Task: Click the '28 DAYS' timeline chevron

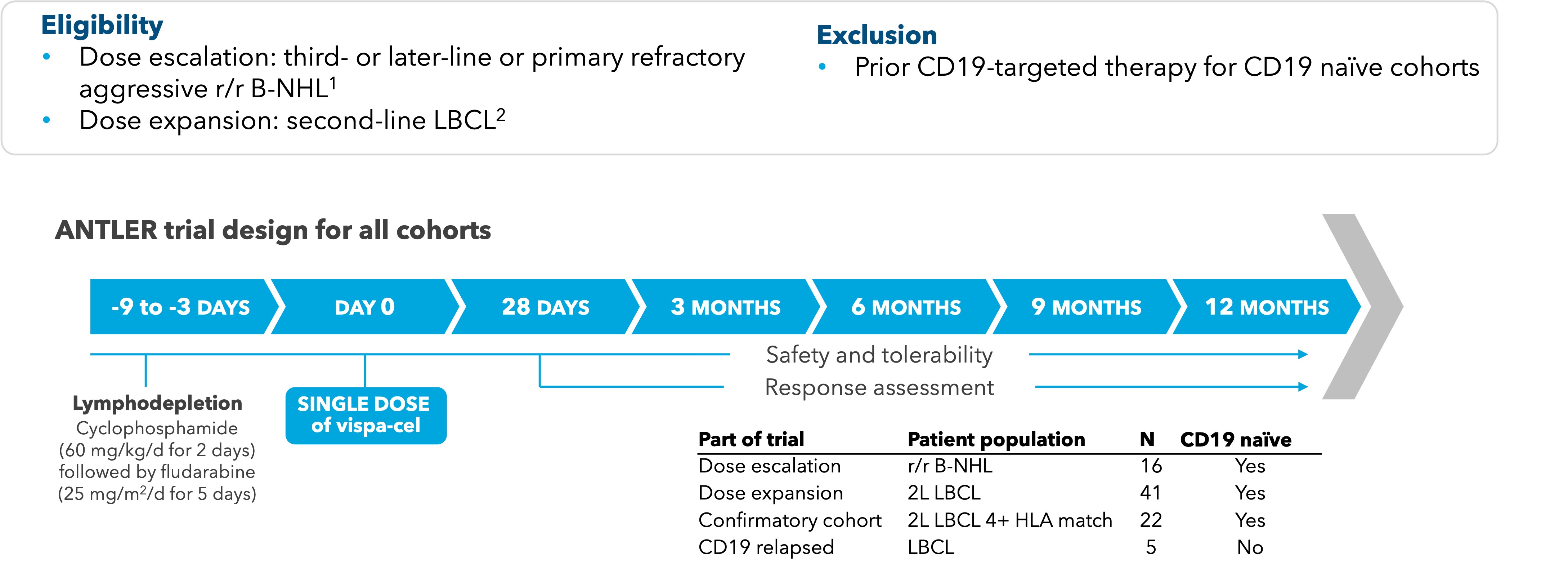Action: coord(545,307)
